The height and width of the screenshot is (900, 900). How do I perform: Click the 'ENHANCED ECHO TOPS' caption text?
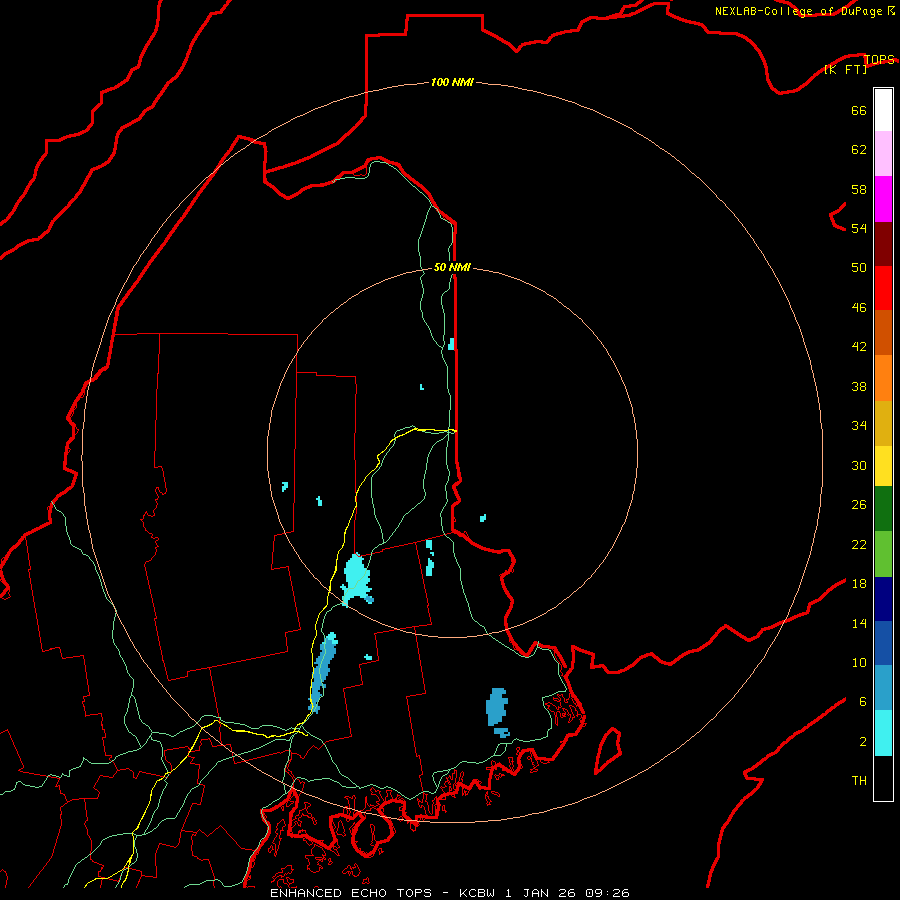tap(351, 893)
